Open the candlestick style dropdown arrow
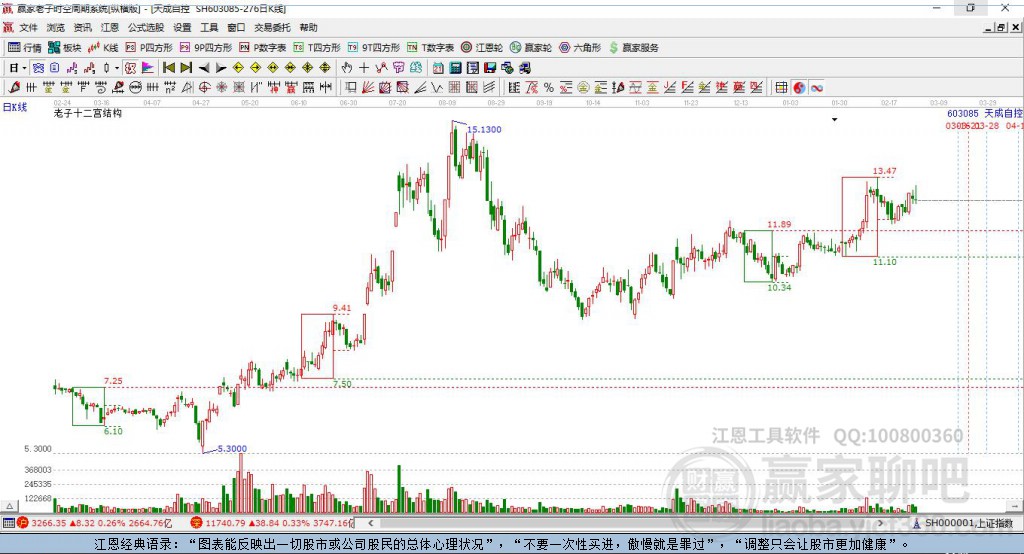This screenshot has width=1024, height=554. 117,68
